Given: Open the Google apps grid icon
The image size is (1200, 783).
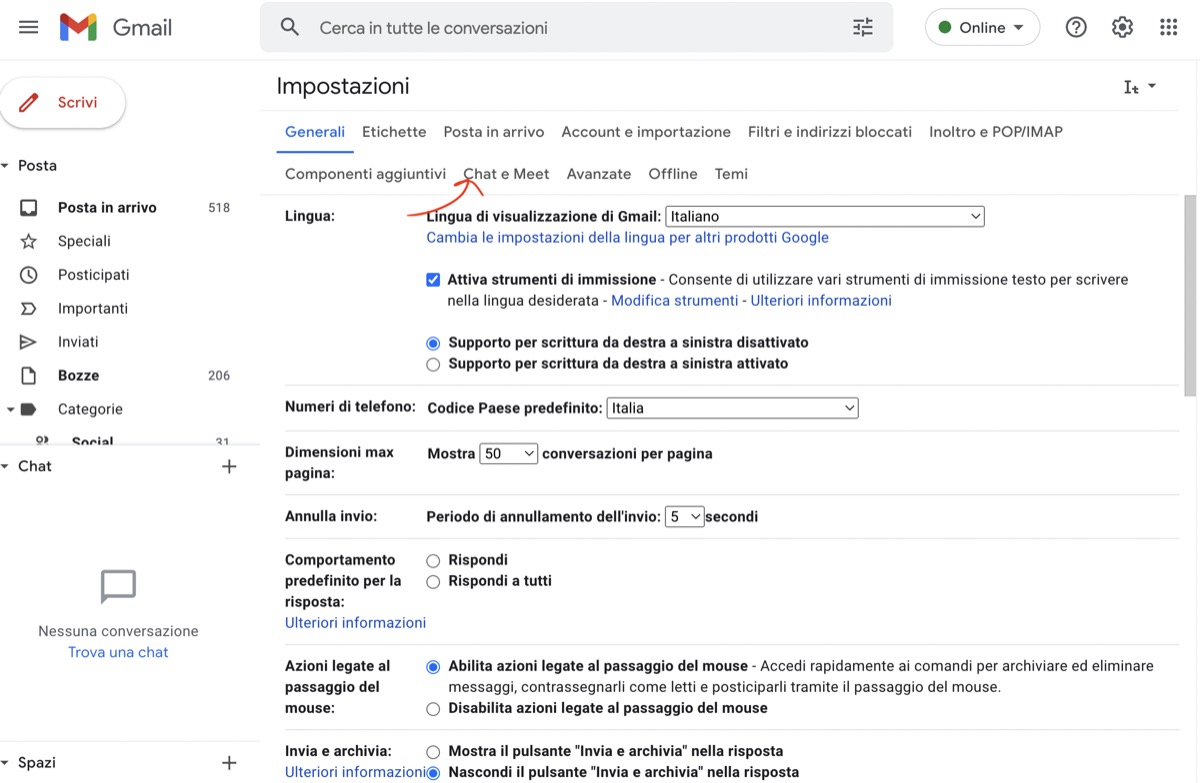Looking at the screenshot, I should (1168, 28).
